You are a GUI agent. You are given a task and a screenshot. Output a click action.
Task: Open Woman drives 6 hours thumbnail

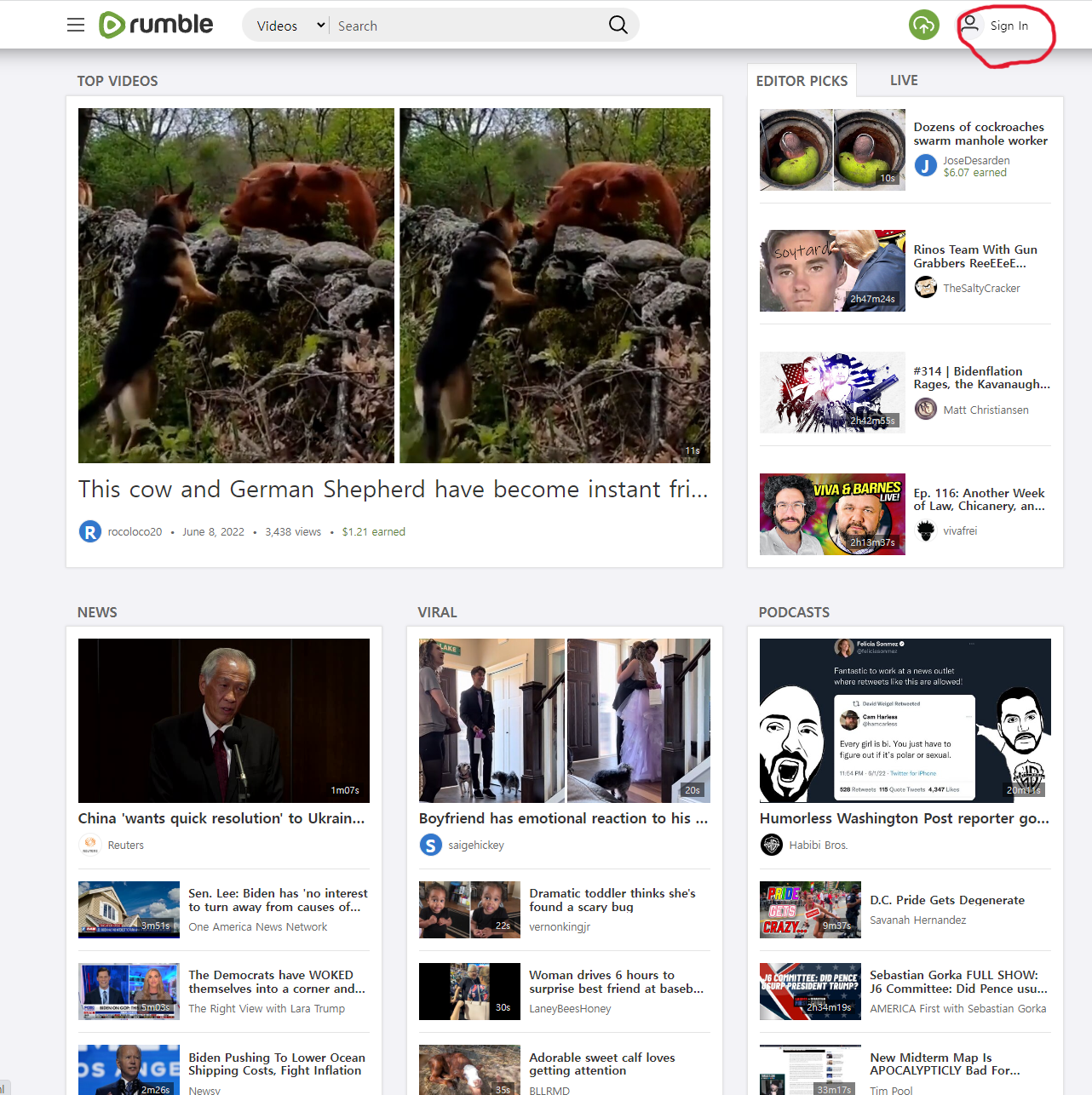(x=469, y=991)
